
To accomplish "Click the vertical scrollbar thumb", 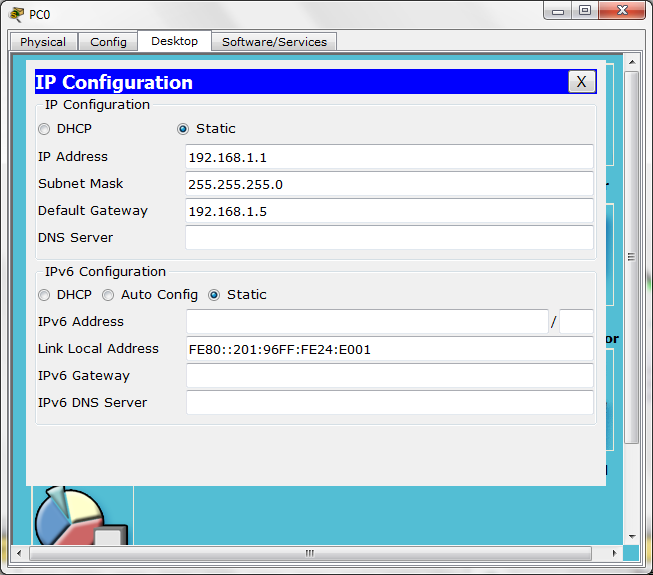I will point(632,257).
